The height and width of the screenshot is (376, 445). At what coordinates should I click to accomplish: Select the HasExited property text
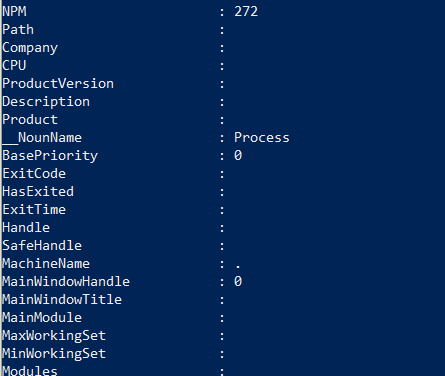click(38, 192)
